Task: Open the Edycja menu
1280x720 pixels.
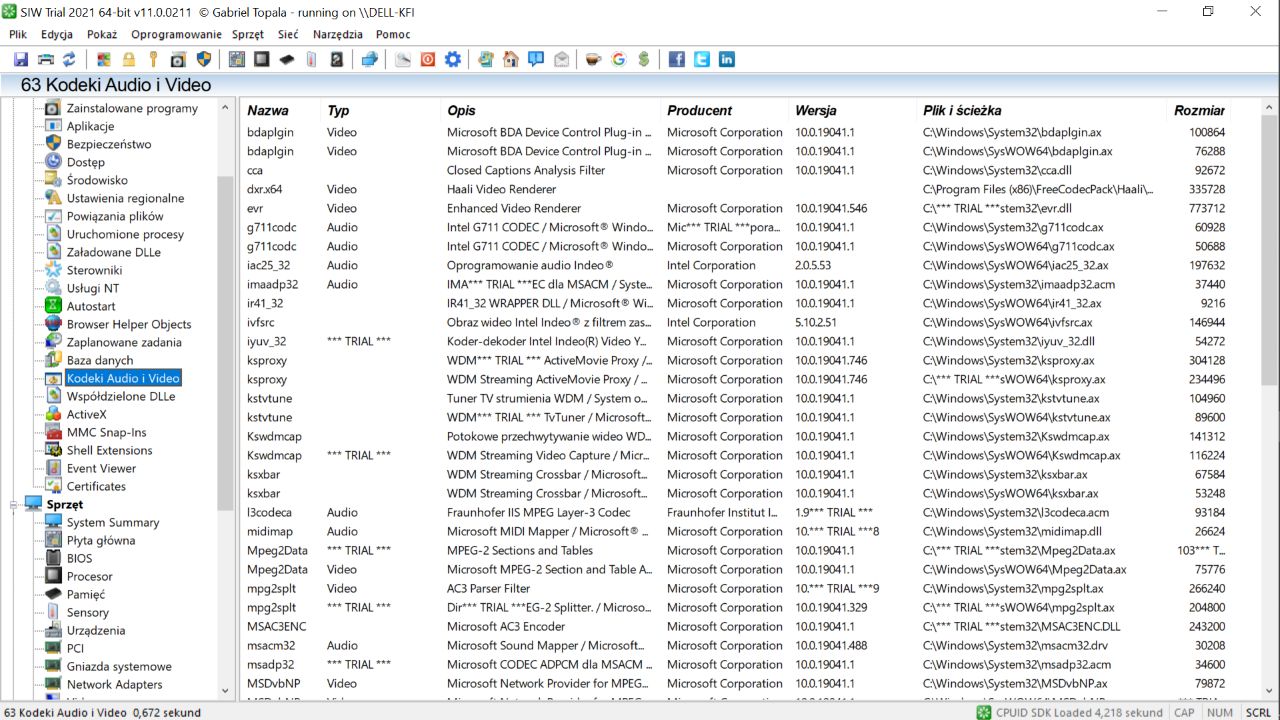Action: tap(57, 34)
